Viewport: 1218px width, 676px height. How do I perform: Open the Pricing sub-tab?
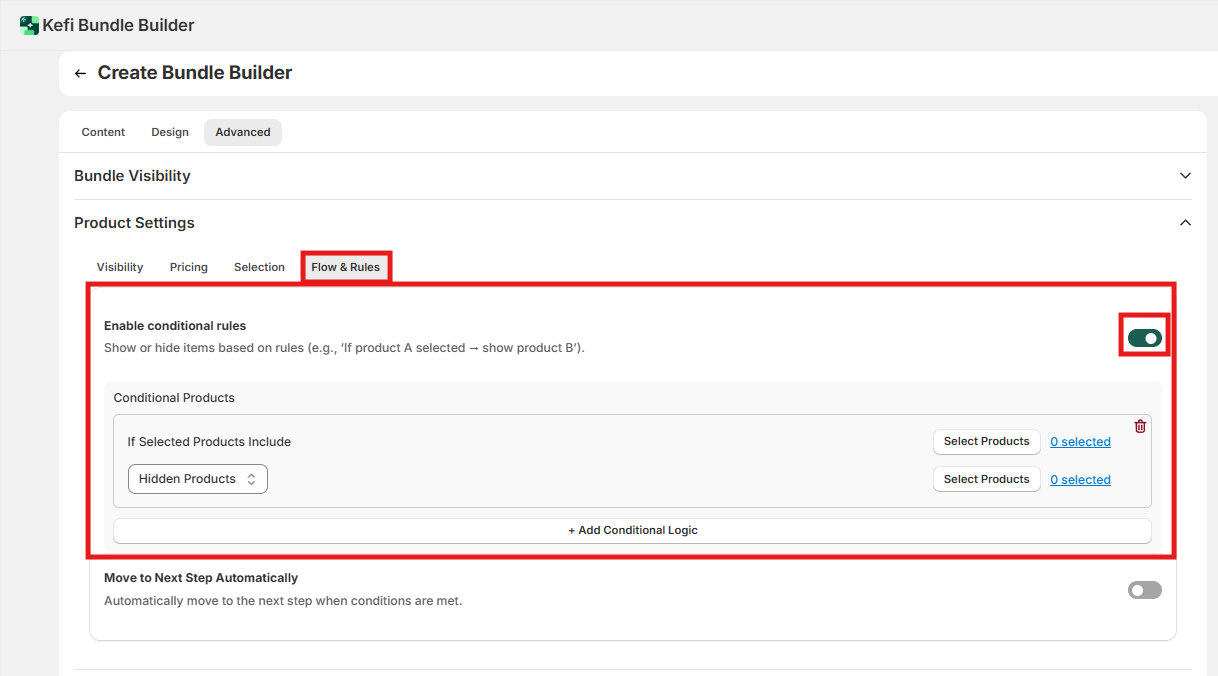(x=189, y=267)
